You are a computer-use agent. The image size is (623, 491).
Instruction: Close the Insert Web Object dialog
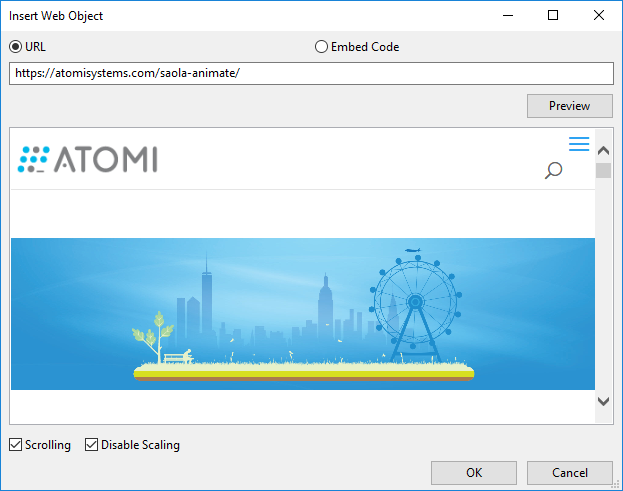pyautogui.click(x=599, y=15)
